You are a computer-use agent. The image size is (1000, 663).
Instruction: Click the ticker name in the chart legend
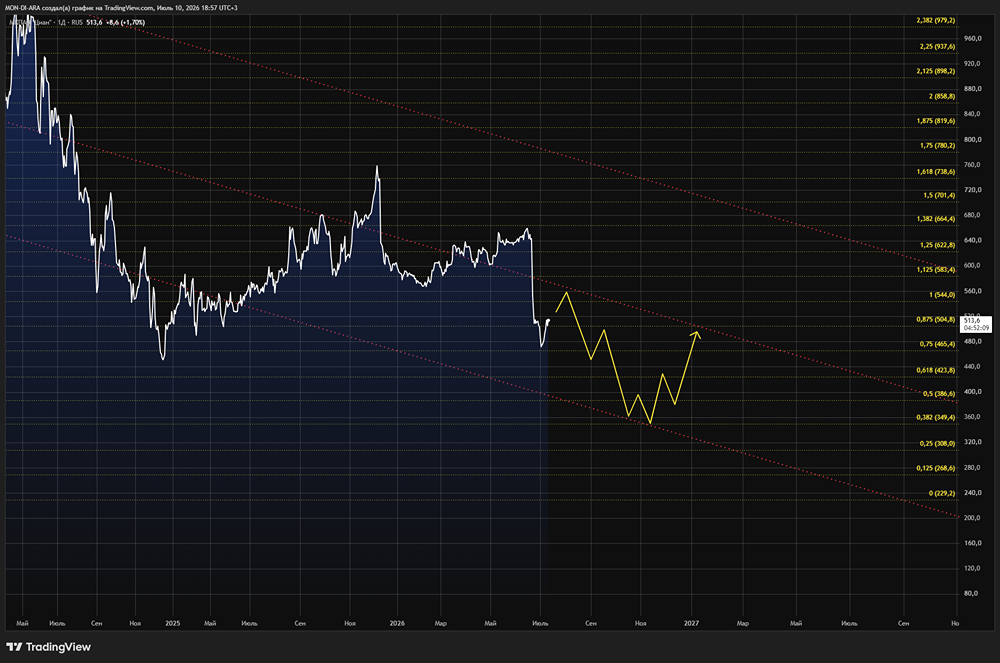coord(31,22)
